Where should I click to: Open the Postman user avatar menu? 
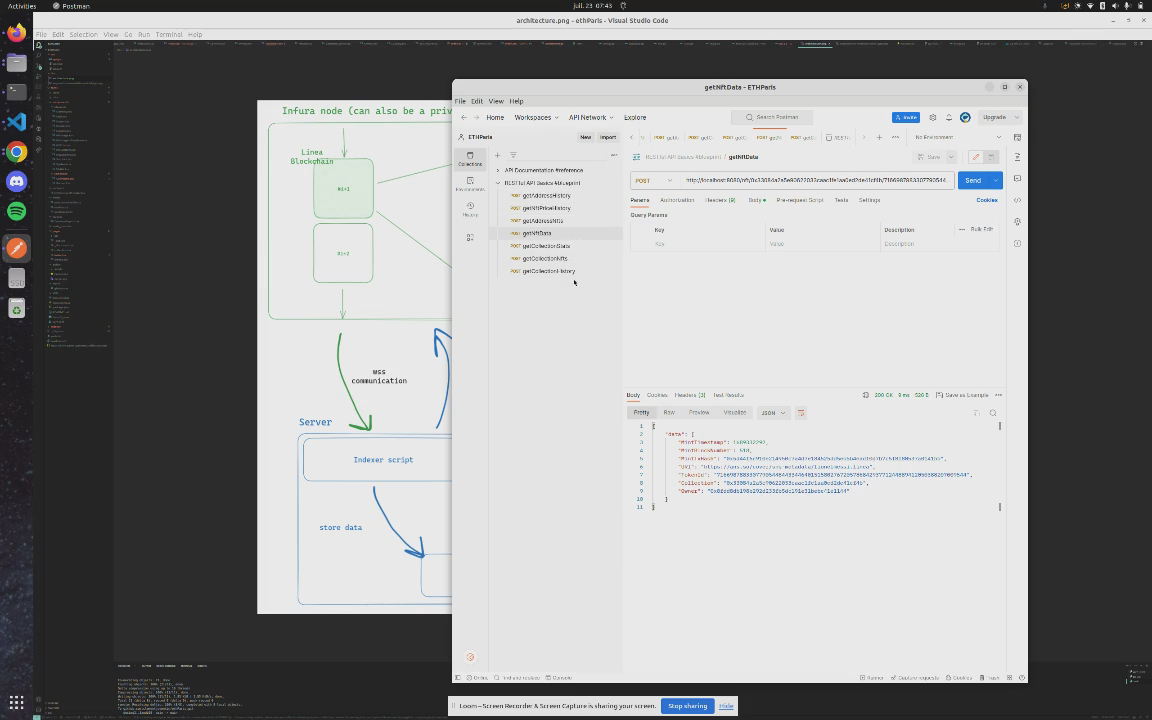pos(965,118)
